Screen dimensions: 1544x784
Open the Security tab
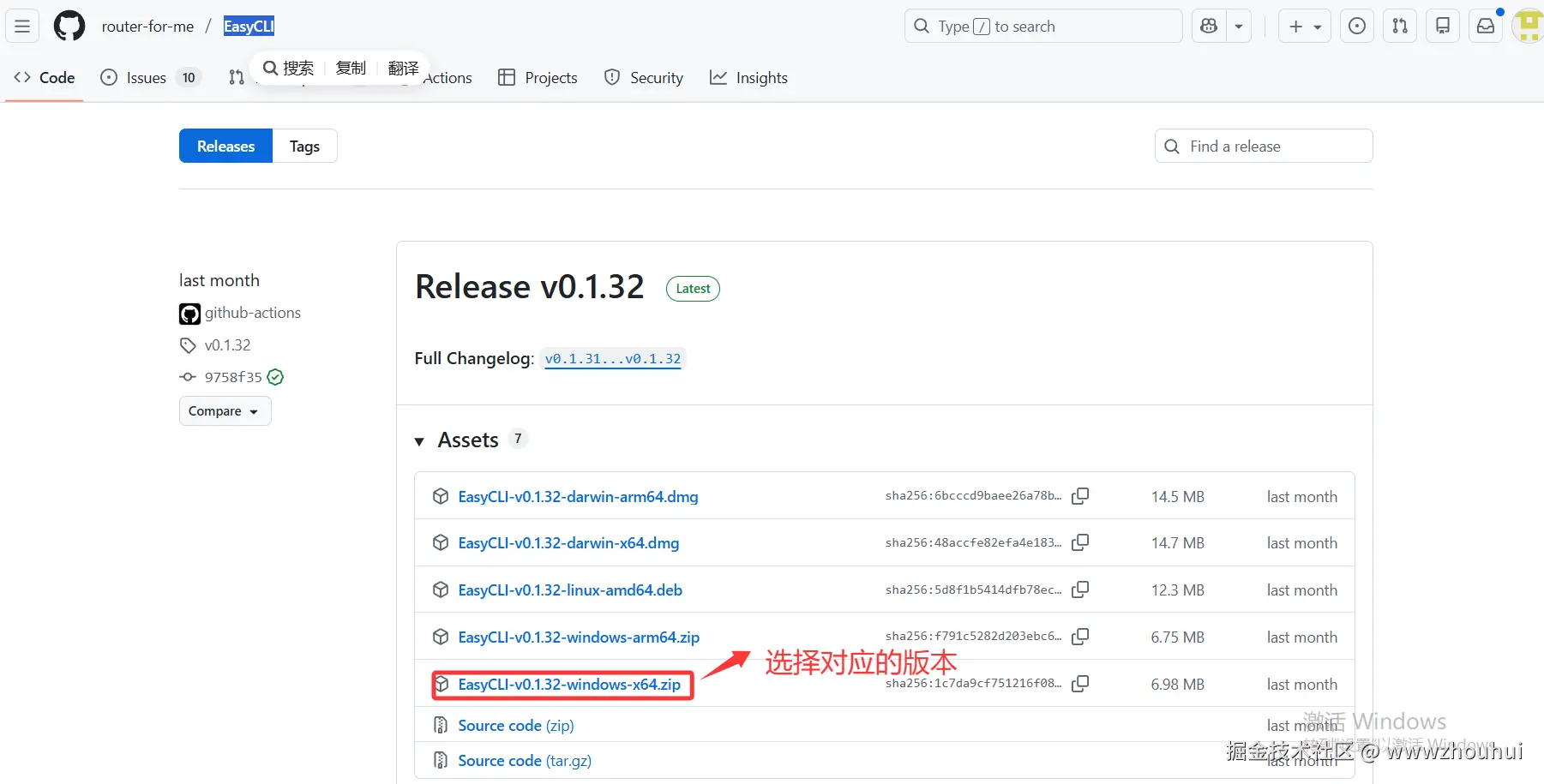[x=644, y=77]
